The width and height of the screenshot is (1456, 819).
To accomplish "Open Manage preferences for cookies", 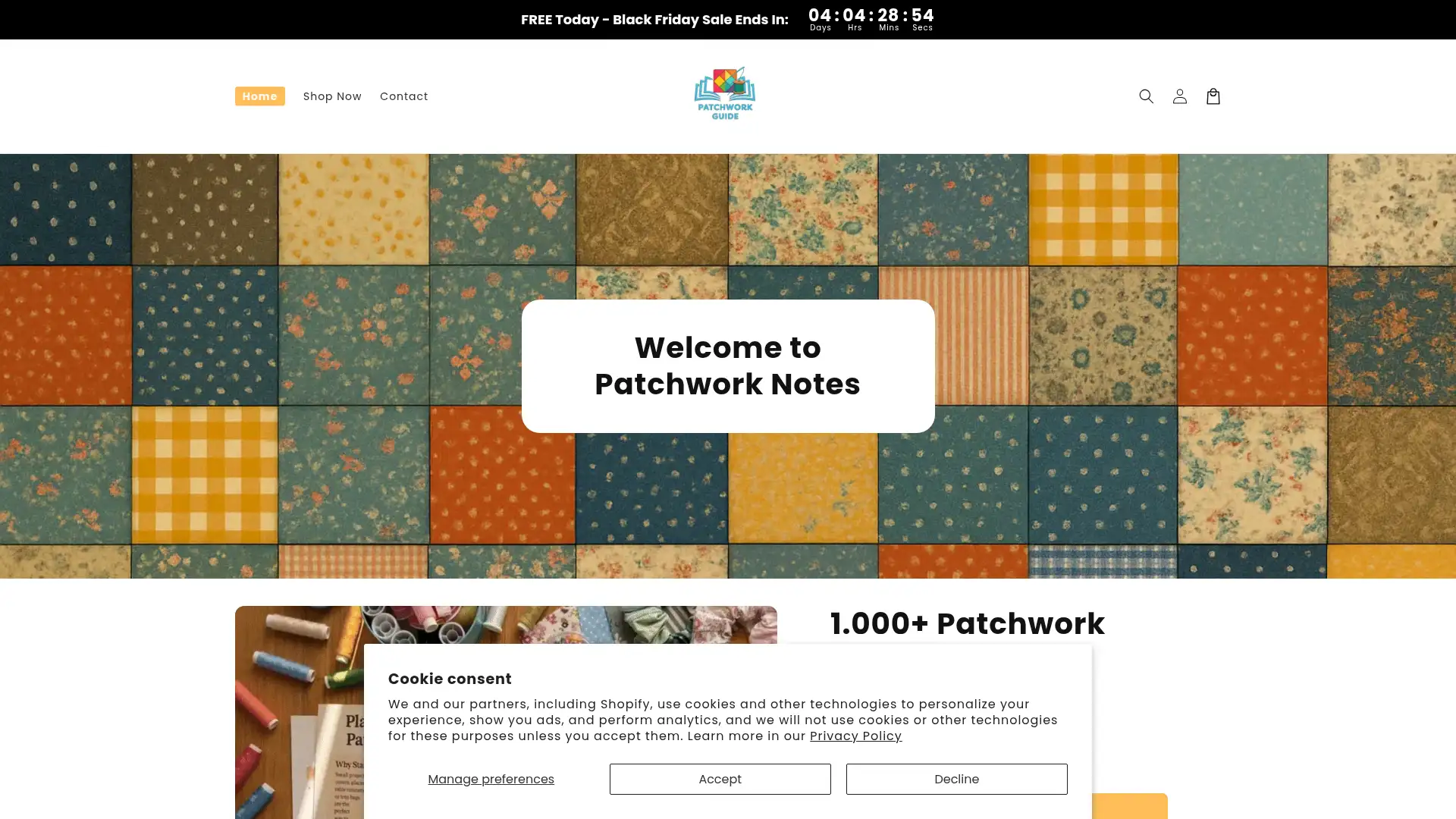I will [x=491, y=779].
